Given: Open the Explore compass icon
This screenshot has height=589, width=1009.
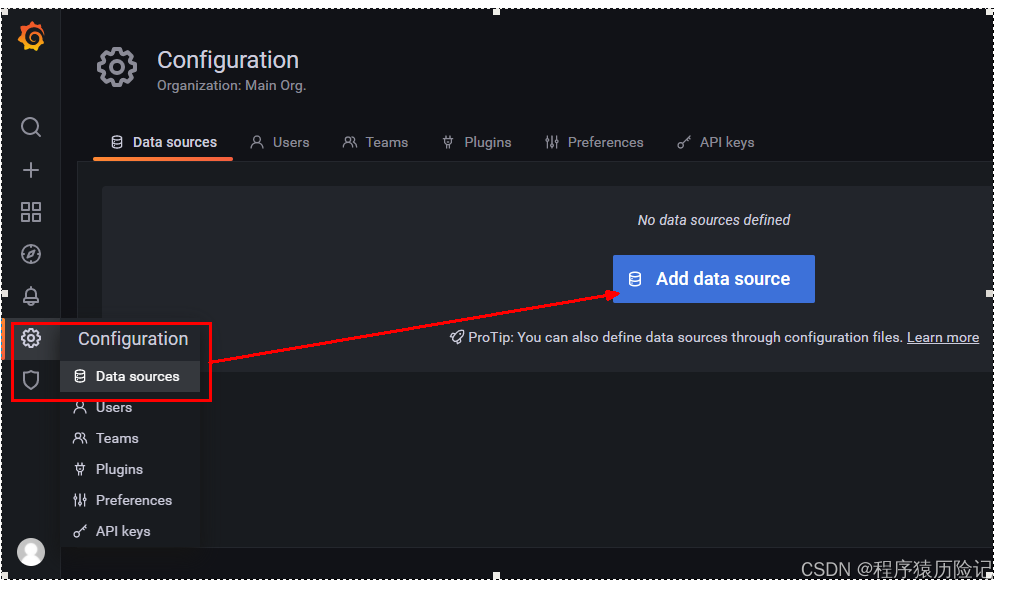Looking at the screenshot, I should click(x=31, y=254).
